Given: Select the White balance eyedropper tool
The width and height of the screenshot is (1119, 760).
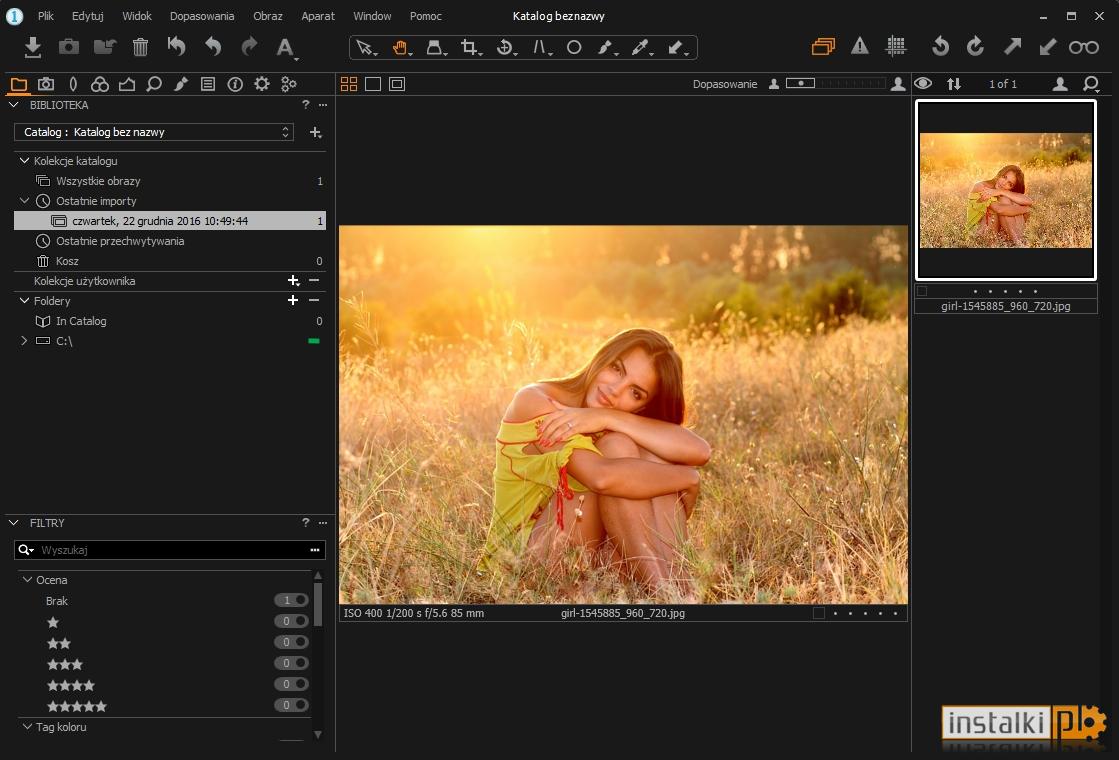Looking at the screenshot, I should pos(640,48).
